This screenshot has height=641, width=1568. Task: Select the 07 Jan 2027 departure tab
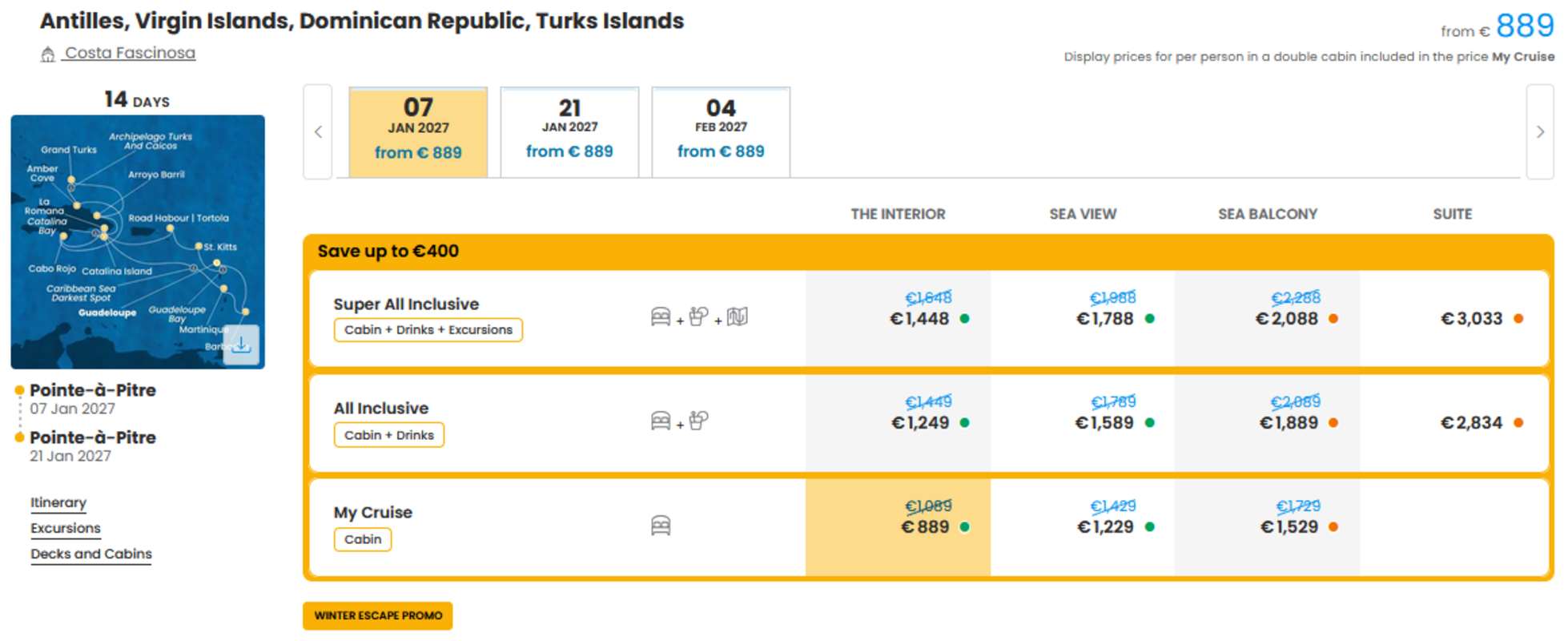point(418,132)
